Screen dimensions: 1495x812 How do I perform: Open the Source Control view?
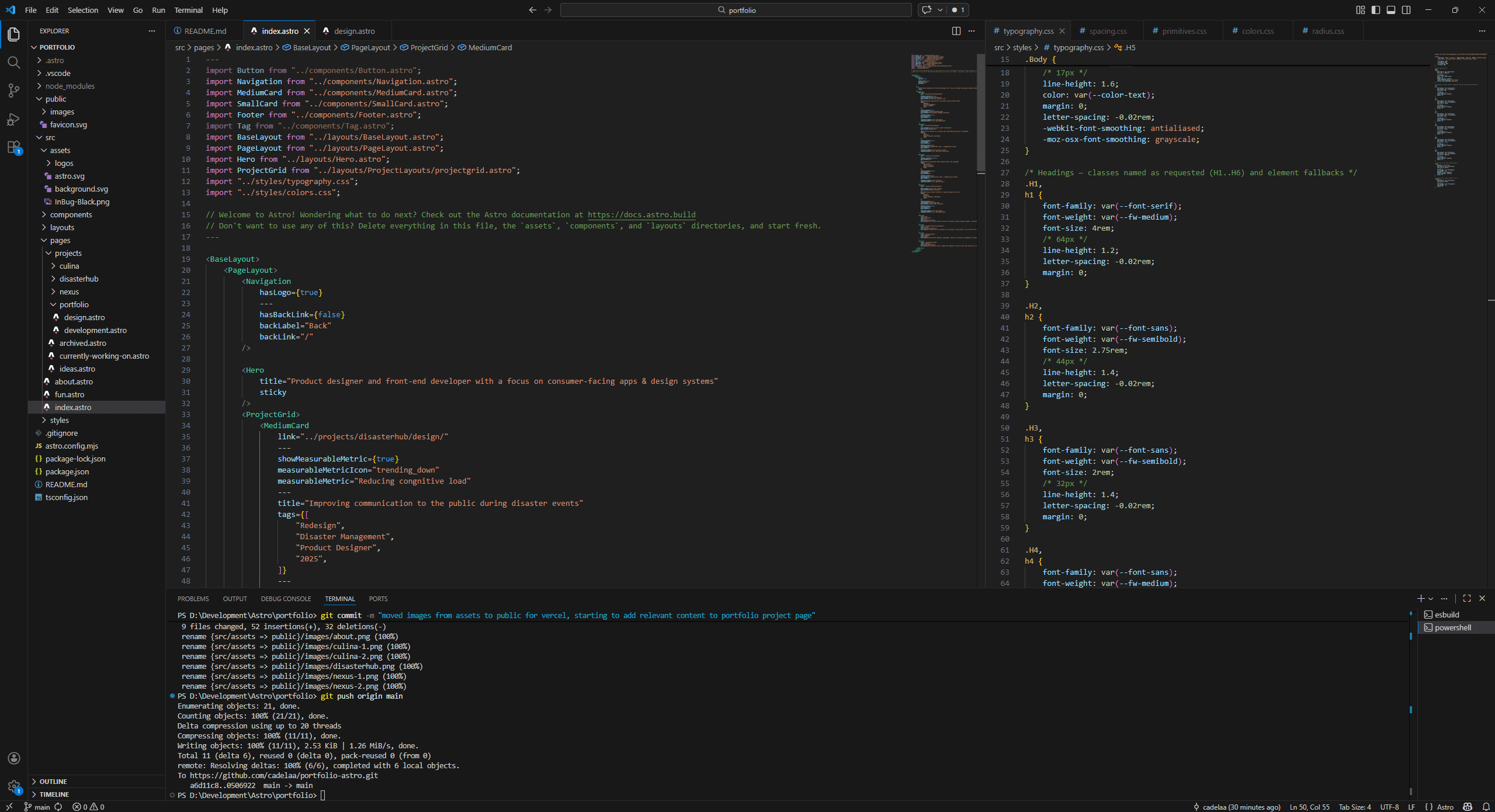tap(14, 91)
